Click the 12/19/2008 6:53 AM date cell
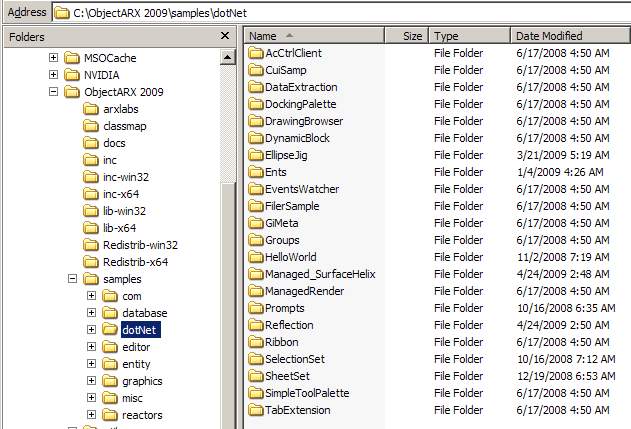The image size is (631, 429). 566,376
